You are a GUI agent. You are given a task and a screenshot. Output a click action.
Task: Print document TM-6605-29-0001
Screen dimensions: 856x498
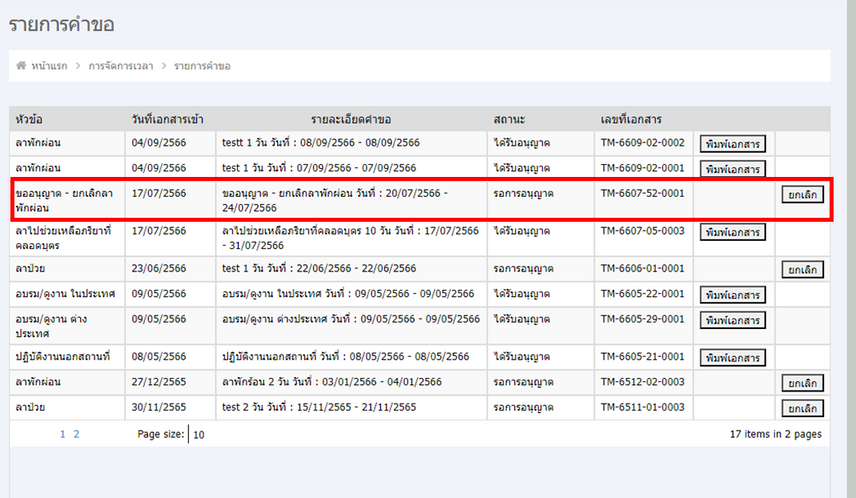pos(732,320)
